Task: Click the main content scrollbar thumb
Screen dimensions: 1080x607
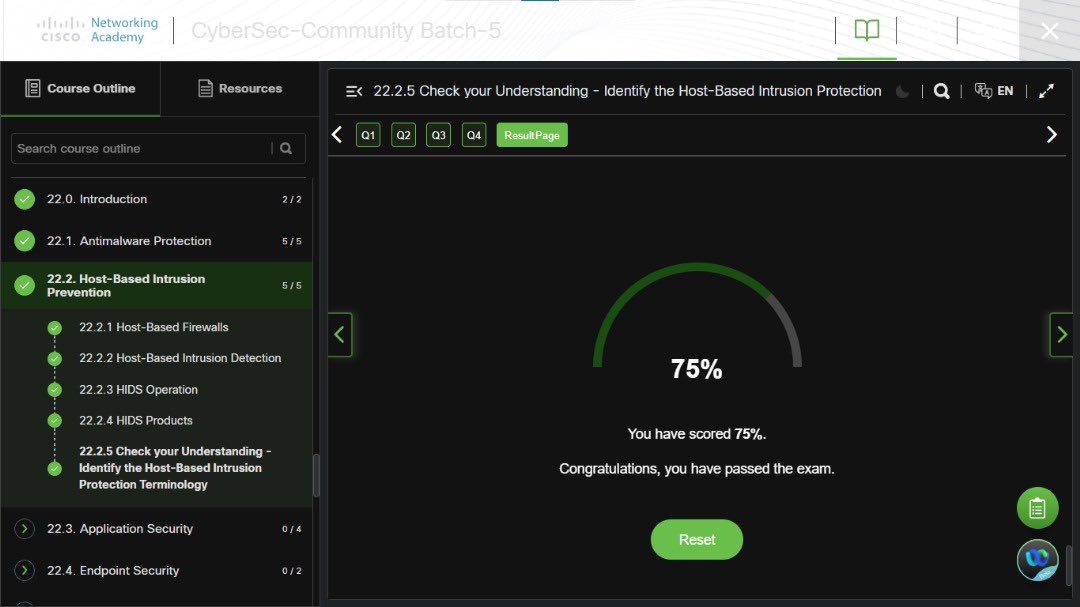Action: [x=1069, y=566]
